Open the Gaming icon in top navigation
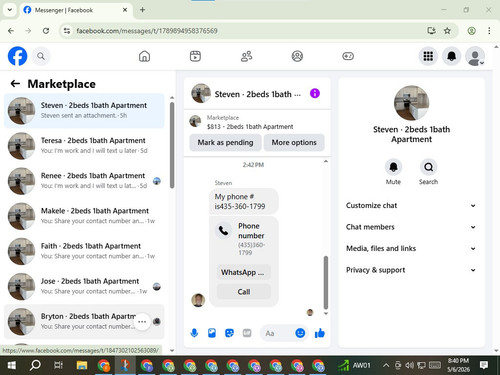The height and width of the screenshot is (375, 500). (x=348, y=56)
